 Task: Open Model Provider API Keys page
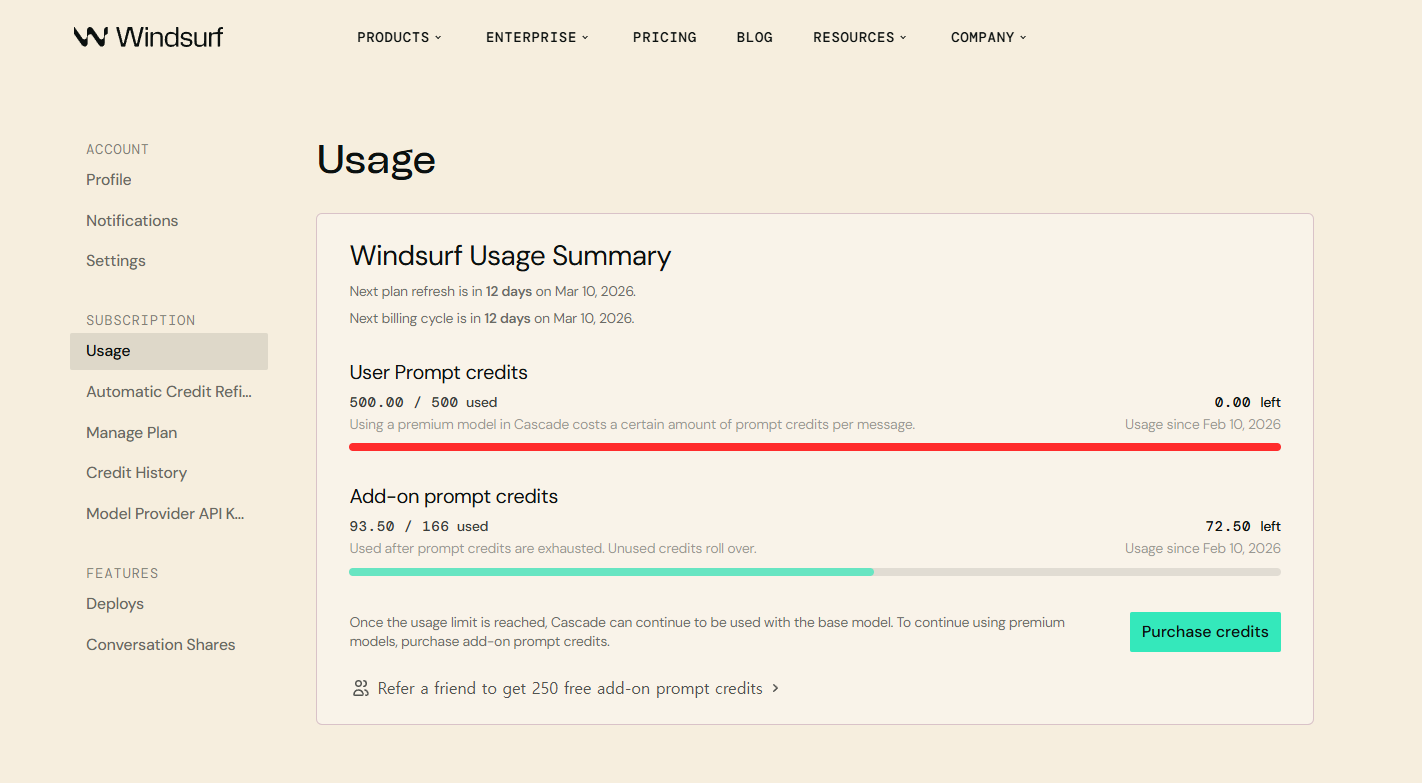pos(165,514)
